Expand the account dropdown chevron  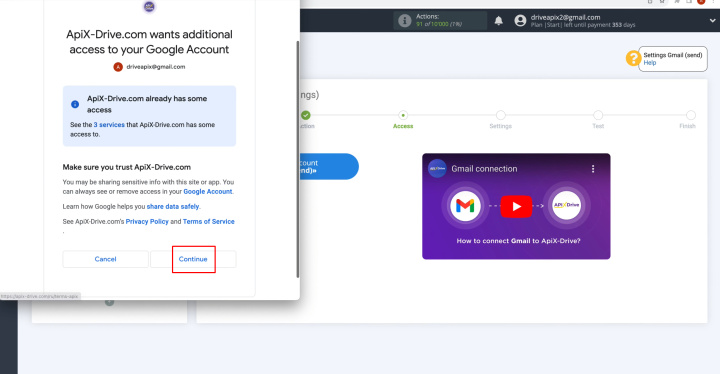pyautogui.click(x=712, y=21)
